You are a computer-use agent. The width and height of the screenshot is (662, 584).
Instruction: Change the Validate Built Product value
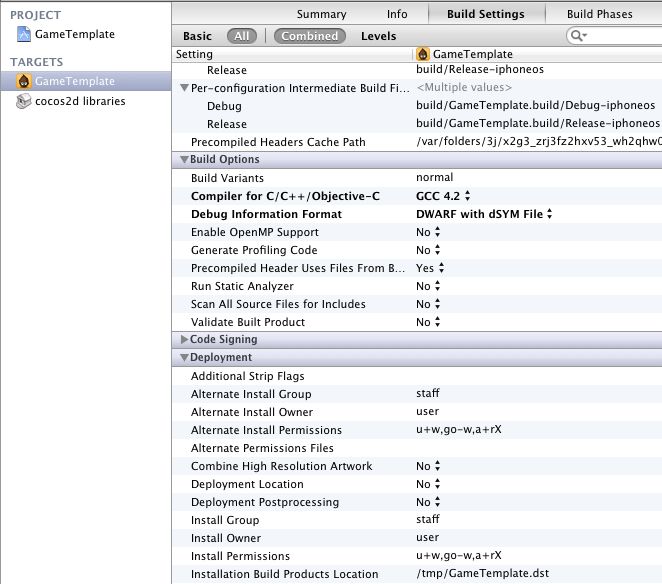coord(428,322)
